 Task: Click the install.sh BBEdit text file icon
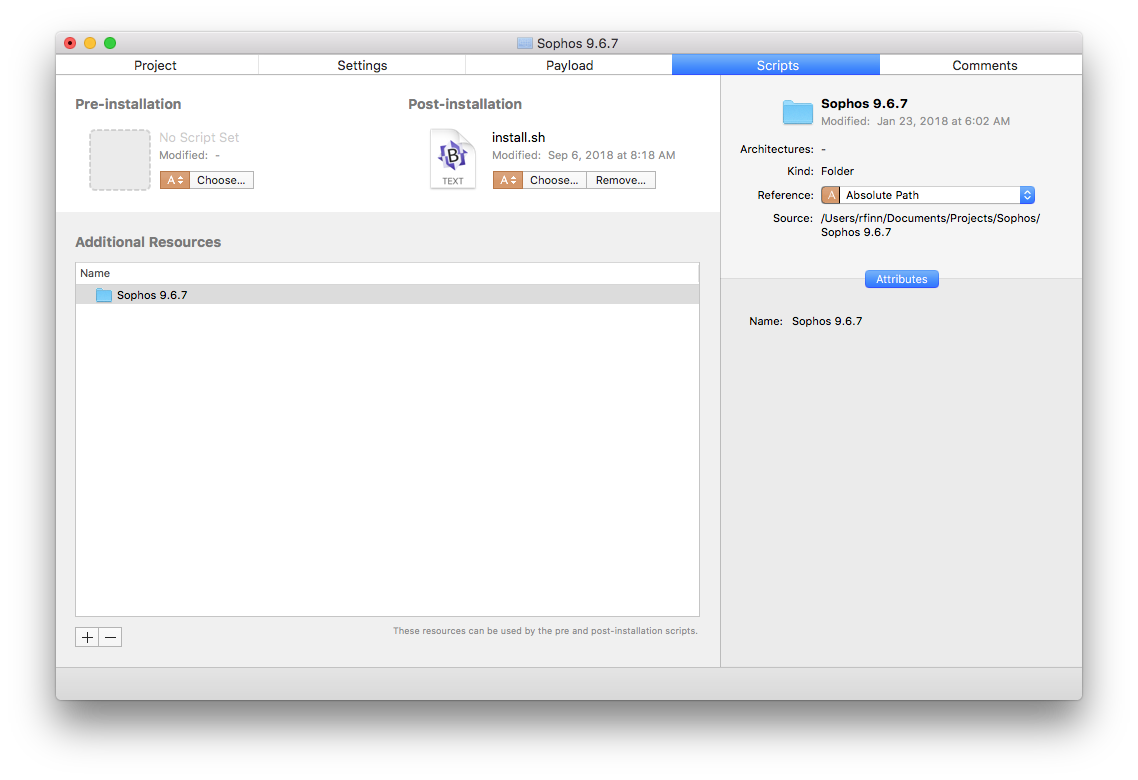(453, 159)
